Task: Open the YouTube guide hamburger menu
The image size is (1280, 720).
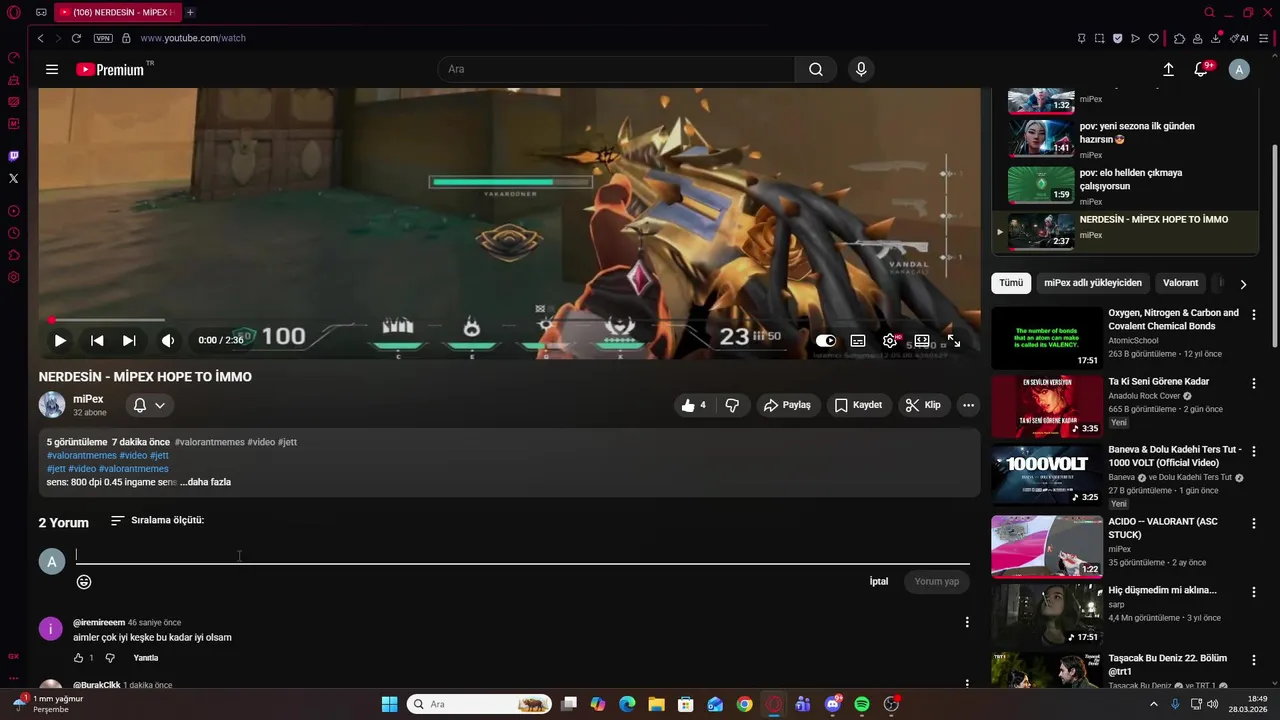Action: 52,69
